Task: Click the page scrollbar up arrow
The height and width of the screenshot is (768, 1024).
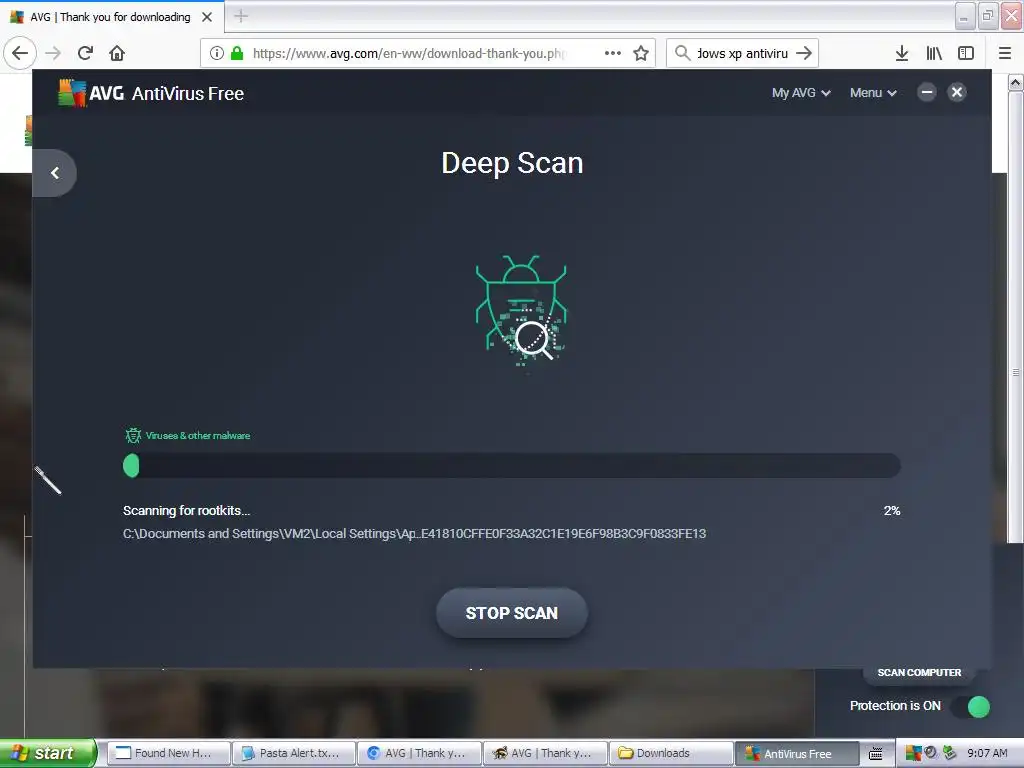Action: pos(1016,83)
